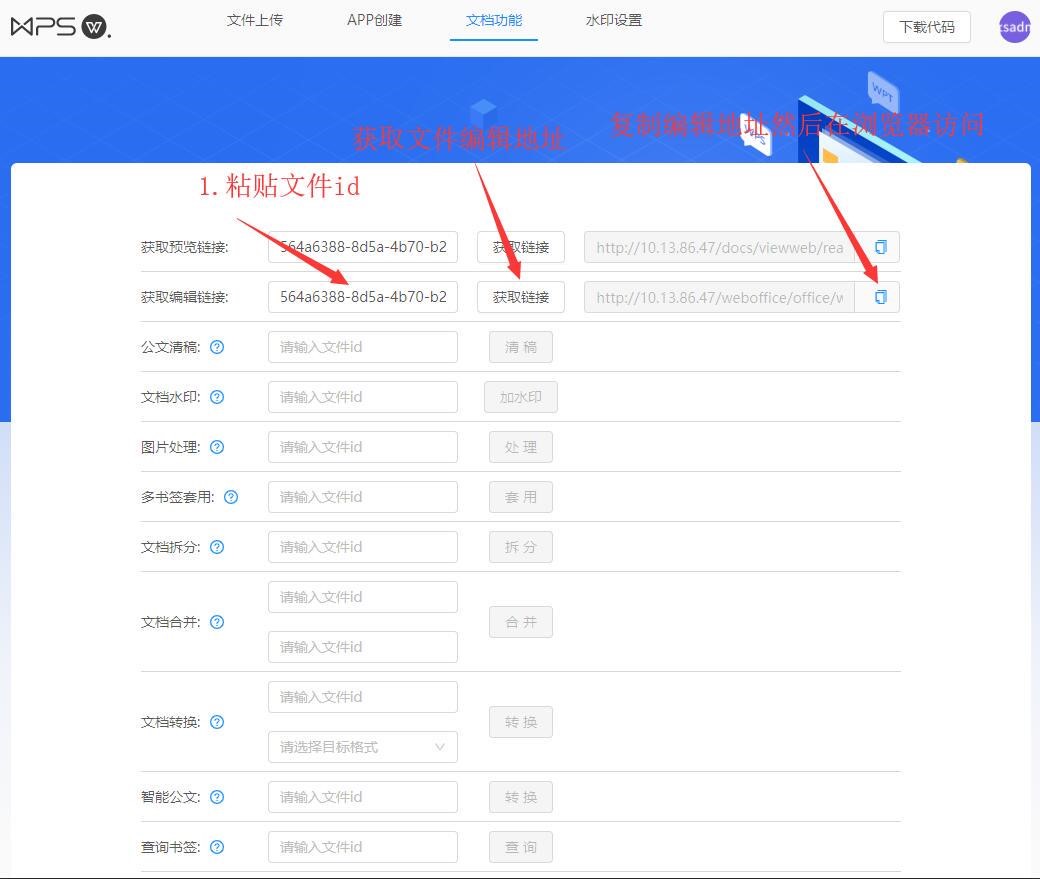Click the 下载代码 button

click(x=926, y=27)
